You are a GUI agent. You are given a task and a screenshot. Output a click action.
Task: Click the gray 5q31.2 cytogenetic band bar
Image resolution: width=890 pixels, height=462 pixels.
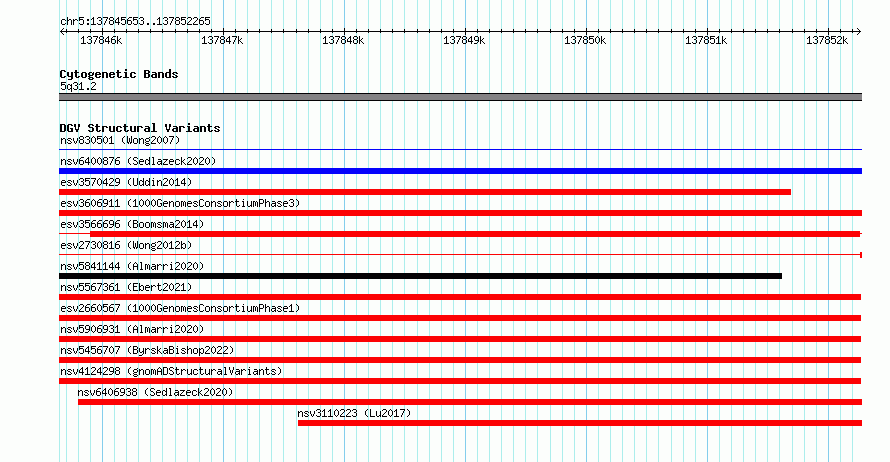click(x=460, y=97)
